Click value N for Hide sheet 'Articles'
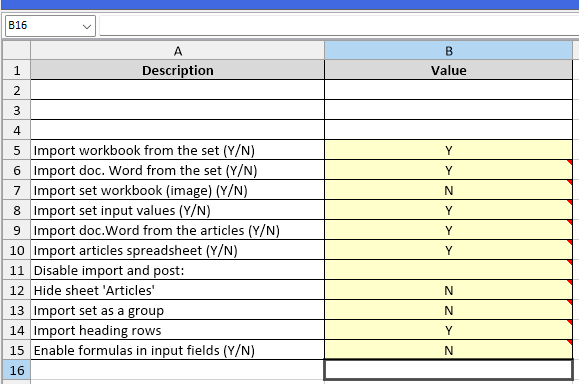 448,290
